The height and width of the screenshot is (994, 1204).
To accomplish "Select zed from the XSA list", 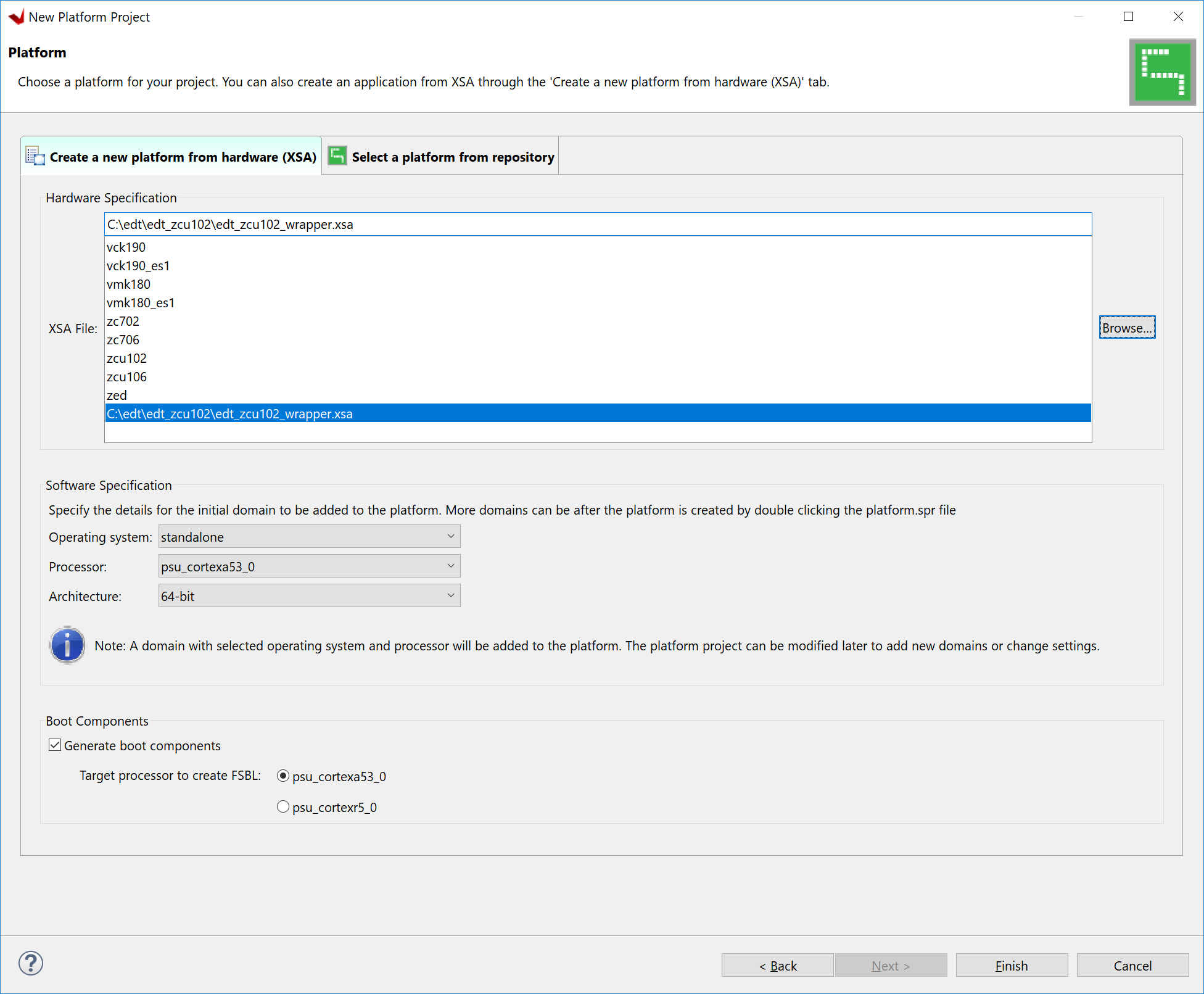I will point(598,395).
